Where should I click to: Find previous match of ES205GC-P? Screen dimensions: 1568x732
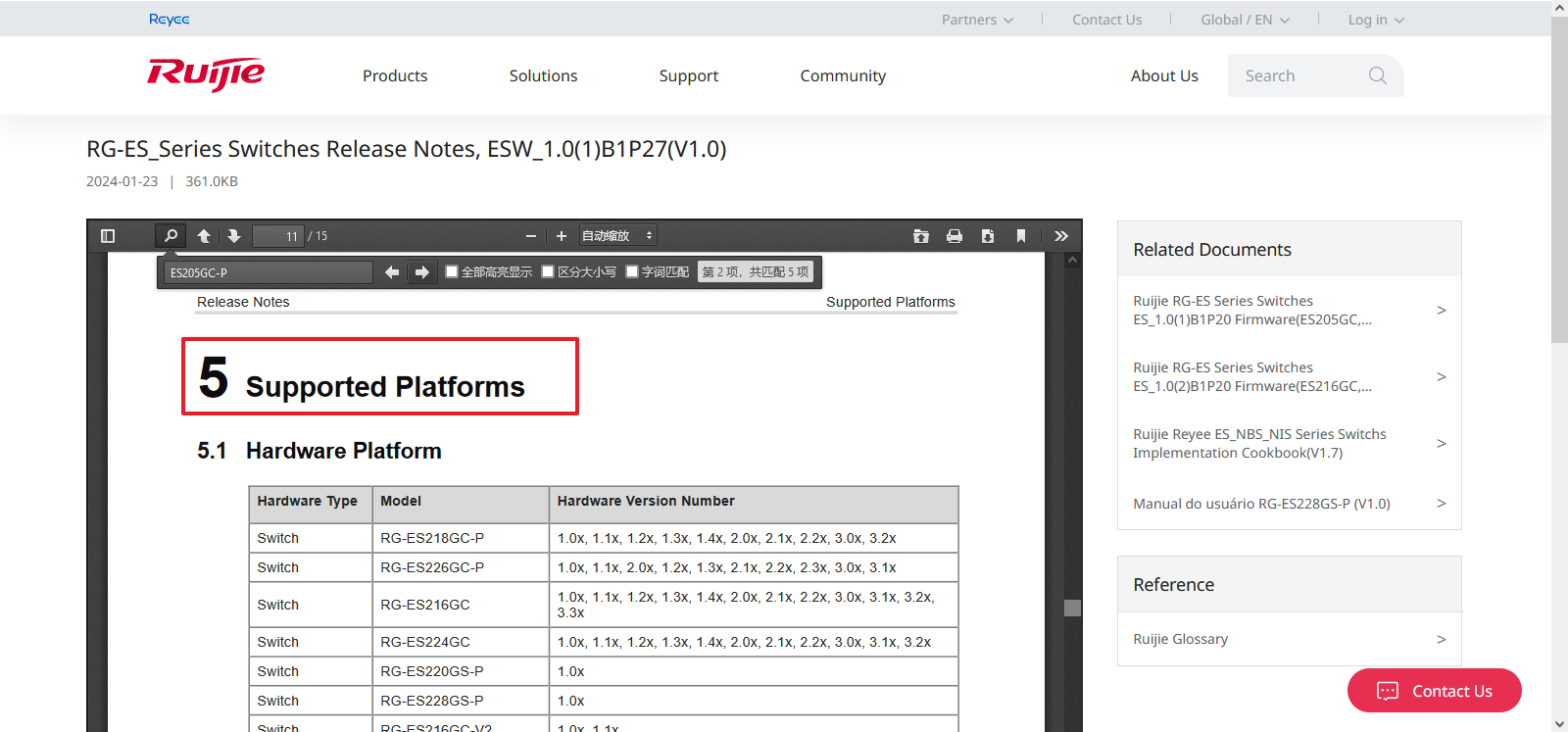392,272
